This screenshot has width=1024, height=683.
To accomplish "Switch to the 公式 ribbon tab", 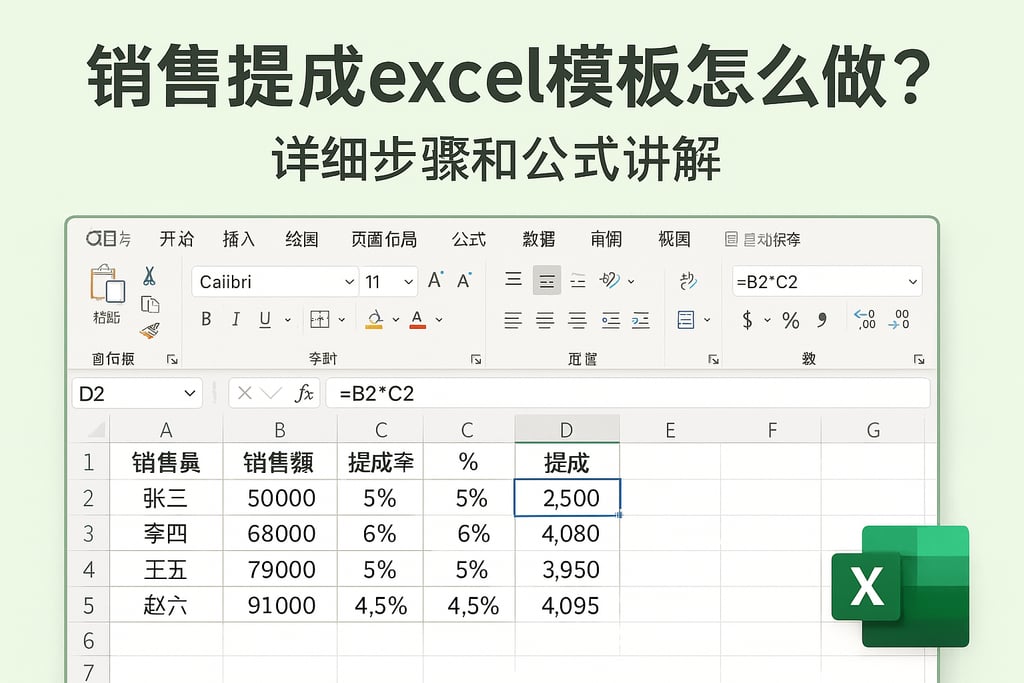I will pos(467,239).
